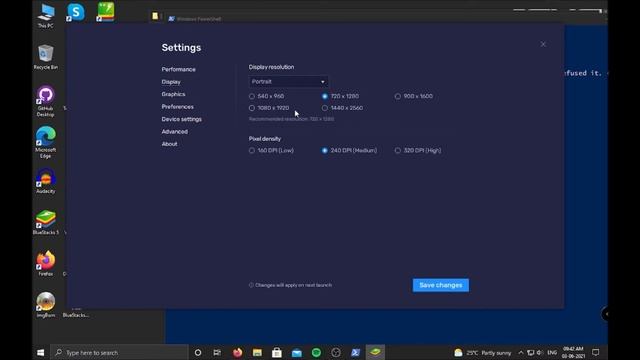Switch to Firefox in the taskbar
This screenshot has width=640, height=360.
[237, 352]
